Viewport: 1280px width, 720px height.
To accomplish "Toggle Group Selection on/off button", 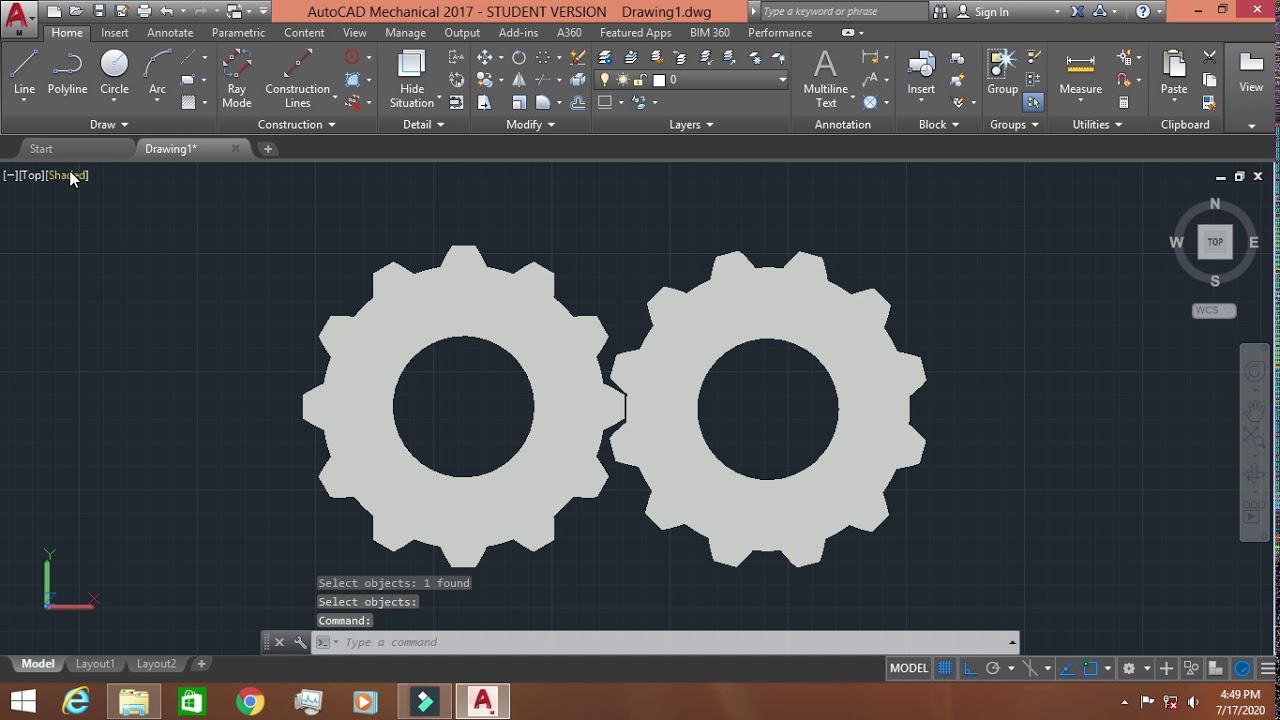I will click(1033, 102).
